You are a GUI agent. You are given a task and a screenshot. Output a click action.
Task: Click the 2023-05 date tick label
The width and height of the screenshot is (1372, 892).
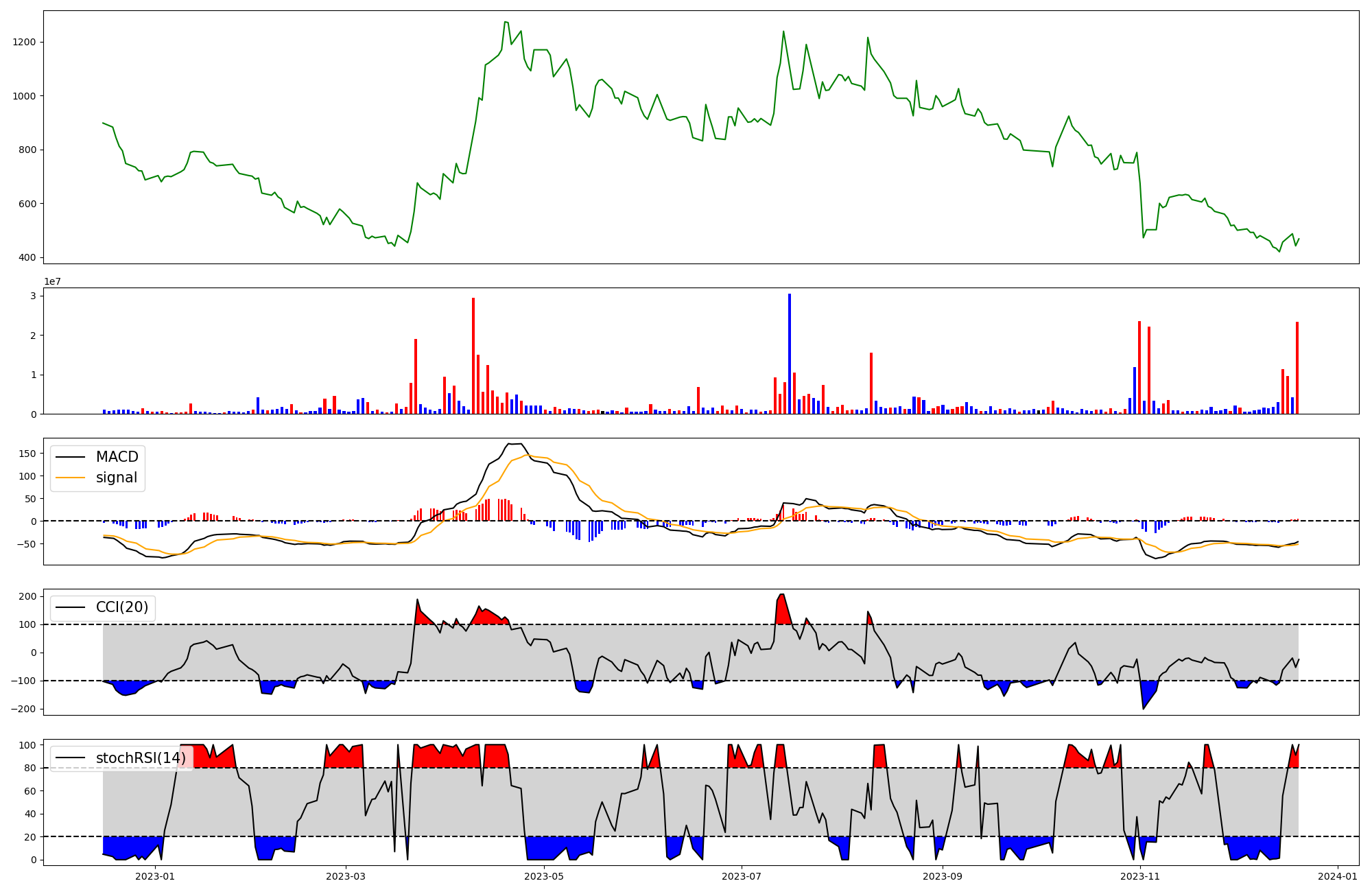click(x=544, y=876)
